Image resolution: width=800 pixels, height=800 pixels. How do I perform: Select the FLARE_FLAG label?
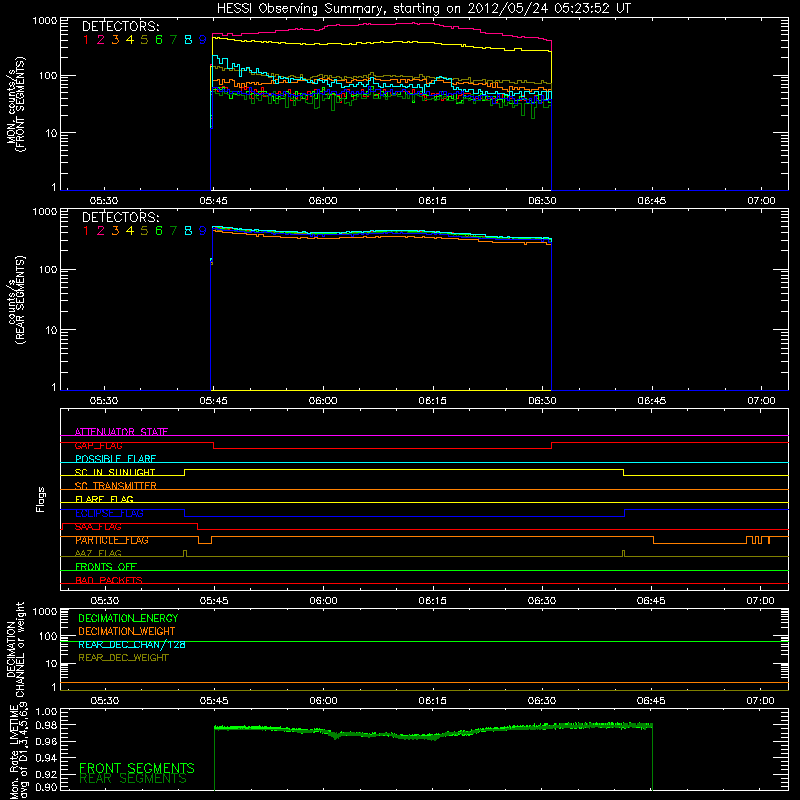tap(104, 499)
